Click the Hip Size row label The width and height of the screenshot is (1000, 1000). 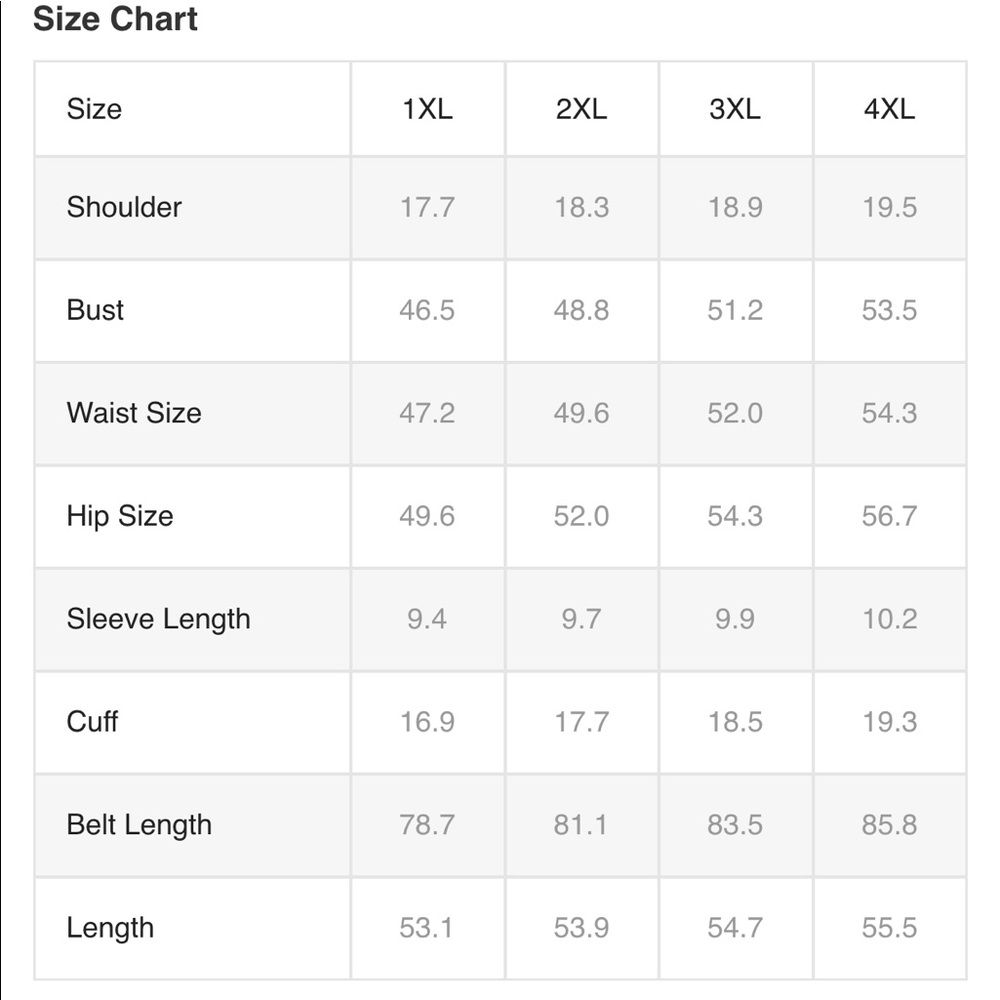click(120, 516)
